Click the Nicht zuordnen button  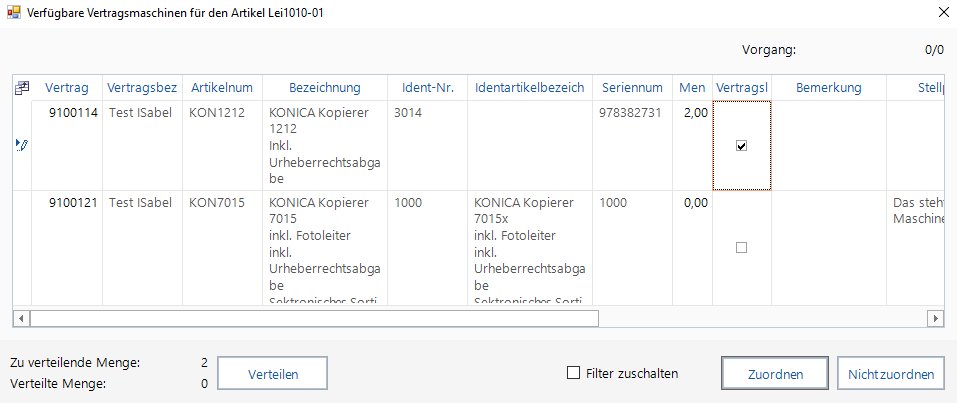point(890,374)
